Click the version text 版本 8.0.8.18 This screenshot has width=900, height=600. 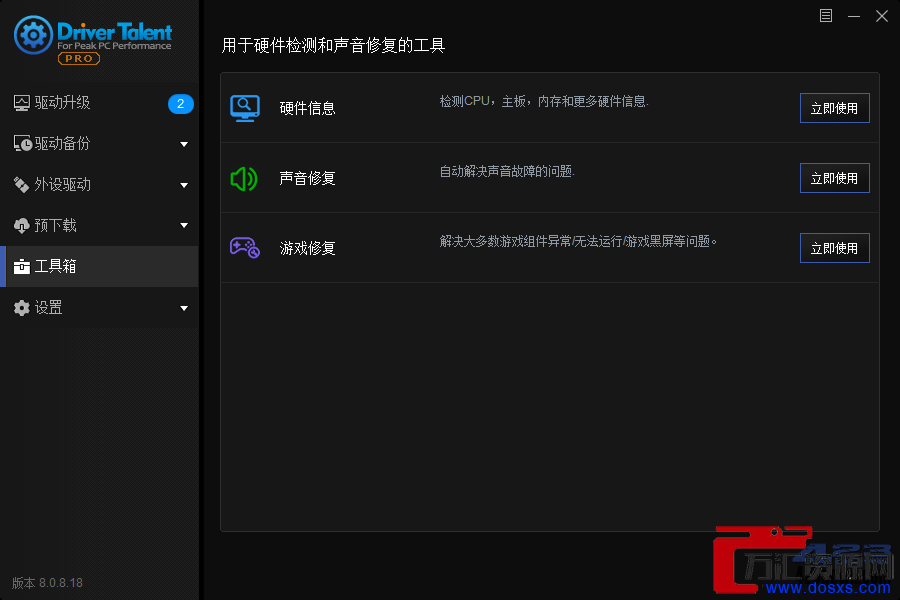coord(47,583)
